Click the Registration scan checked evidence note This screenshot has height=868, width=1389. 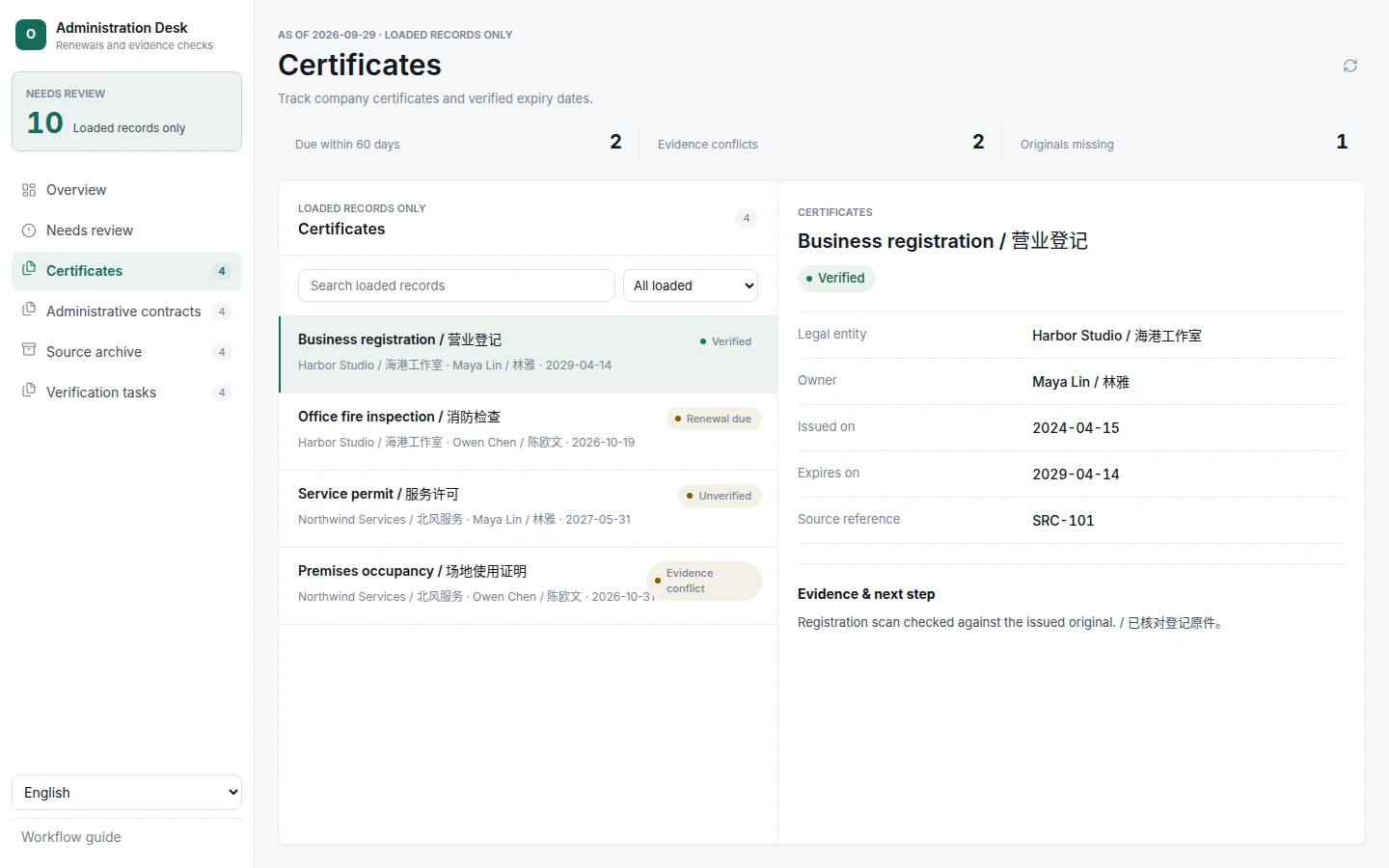(x=1011, y=623)
